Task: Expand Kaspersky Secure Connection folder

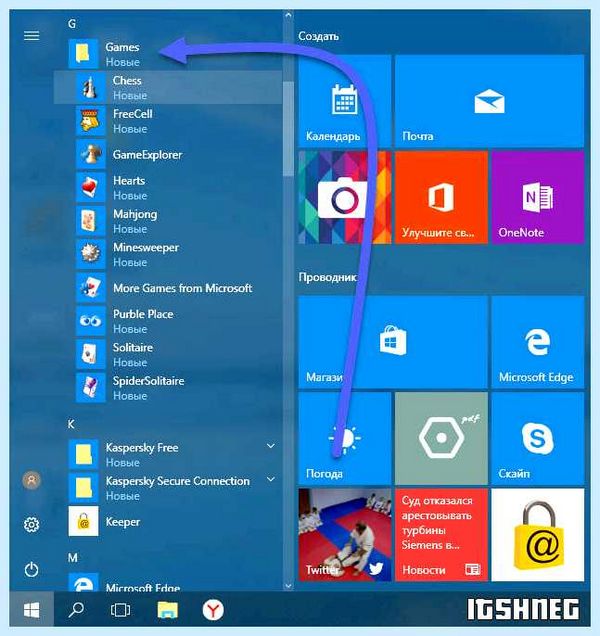Action: (271, 479)
